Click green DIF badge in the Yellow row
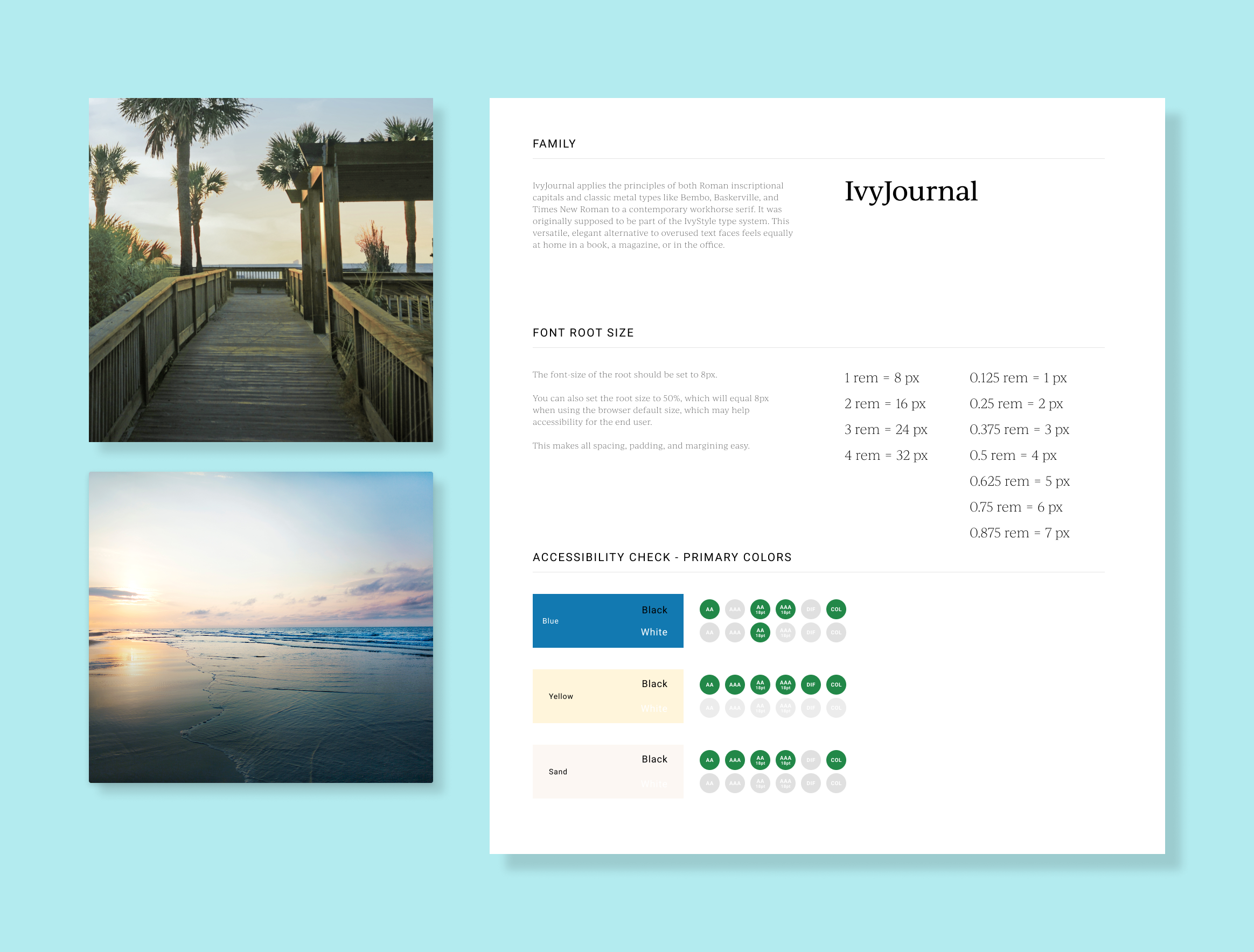The height and width of the screenshot is (952, 1254). [811, 684]
